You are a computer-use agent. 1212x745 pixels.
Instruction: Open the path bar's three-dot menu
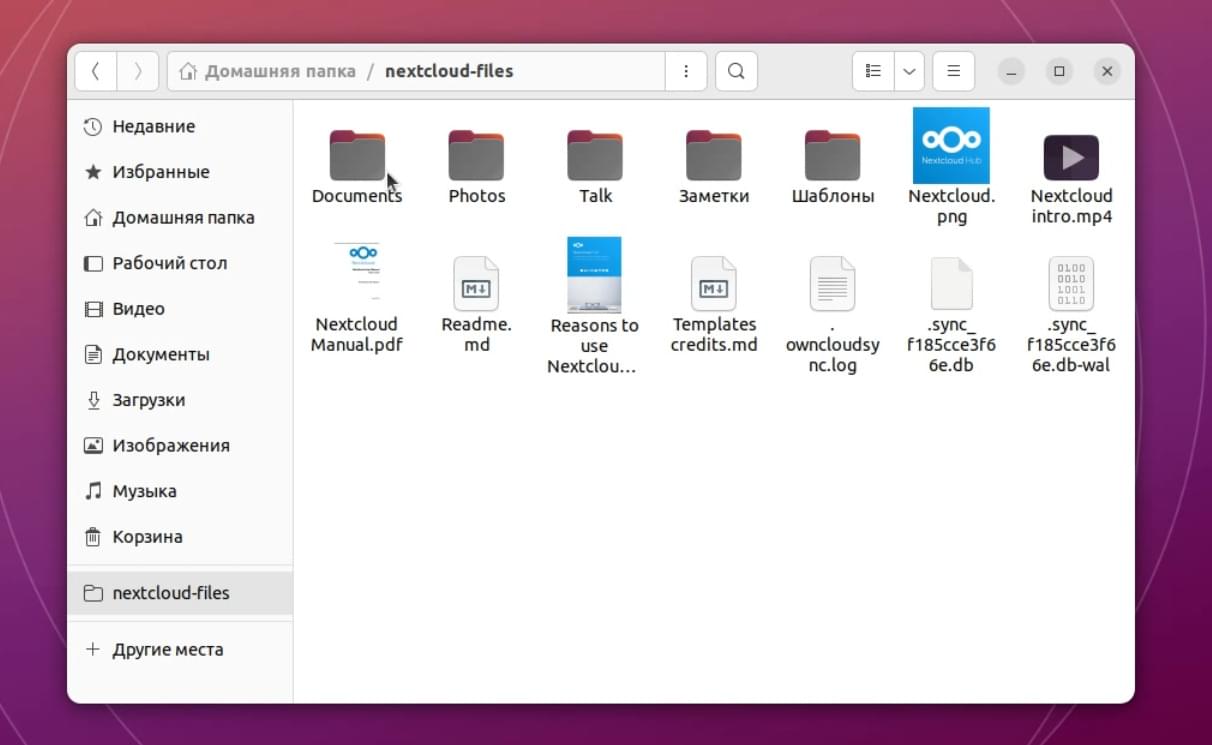686,71
